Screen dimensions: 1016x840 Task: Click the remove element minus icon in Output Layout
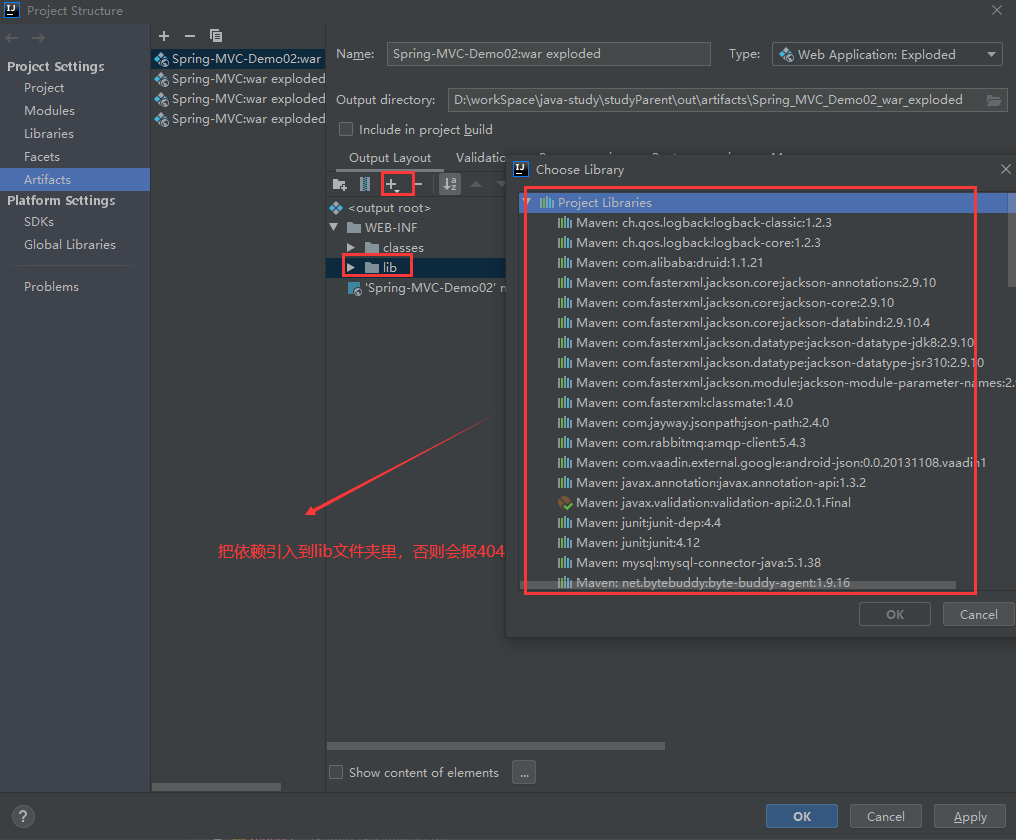(x=419, y=185)
